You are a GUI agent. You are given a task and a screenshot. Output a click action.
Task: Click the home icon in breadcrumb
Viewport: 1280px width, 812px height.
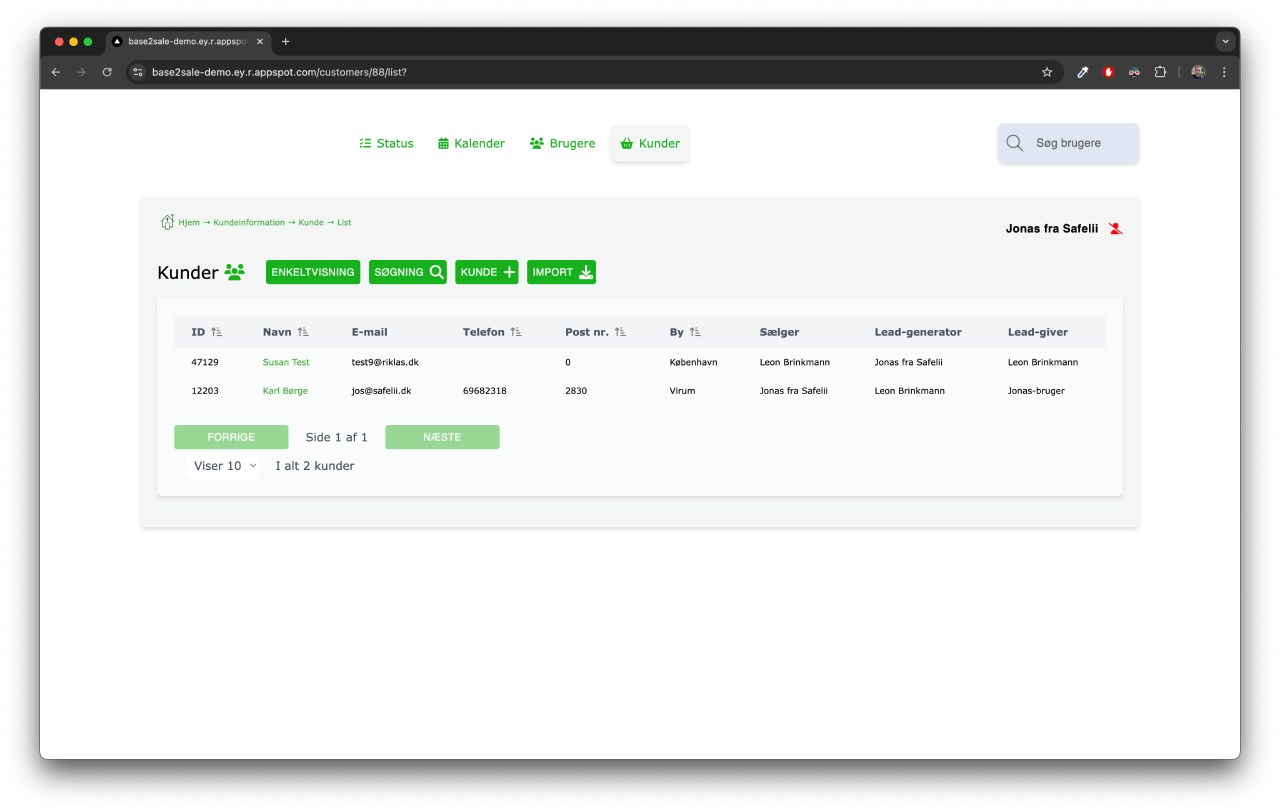(167, 222)
